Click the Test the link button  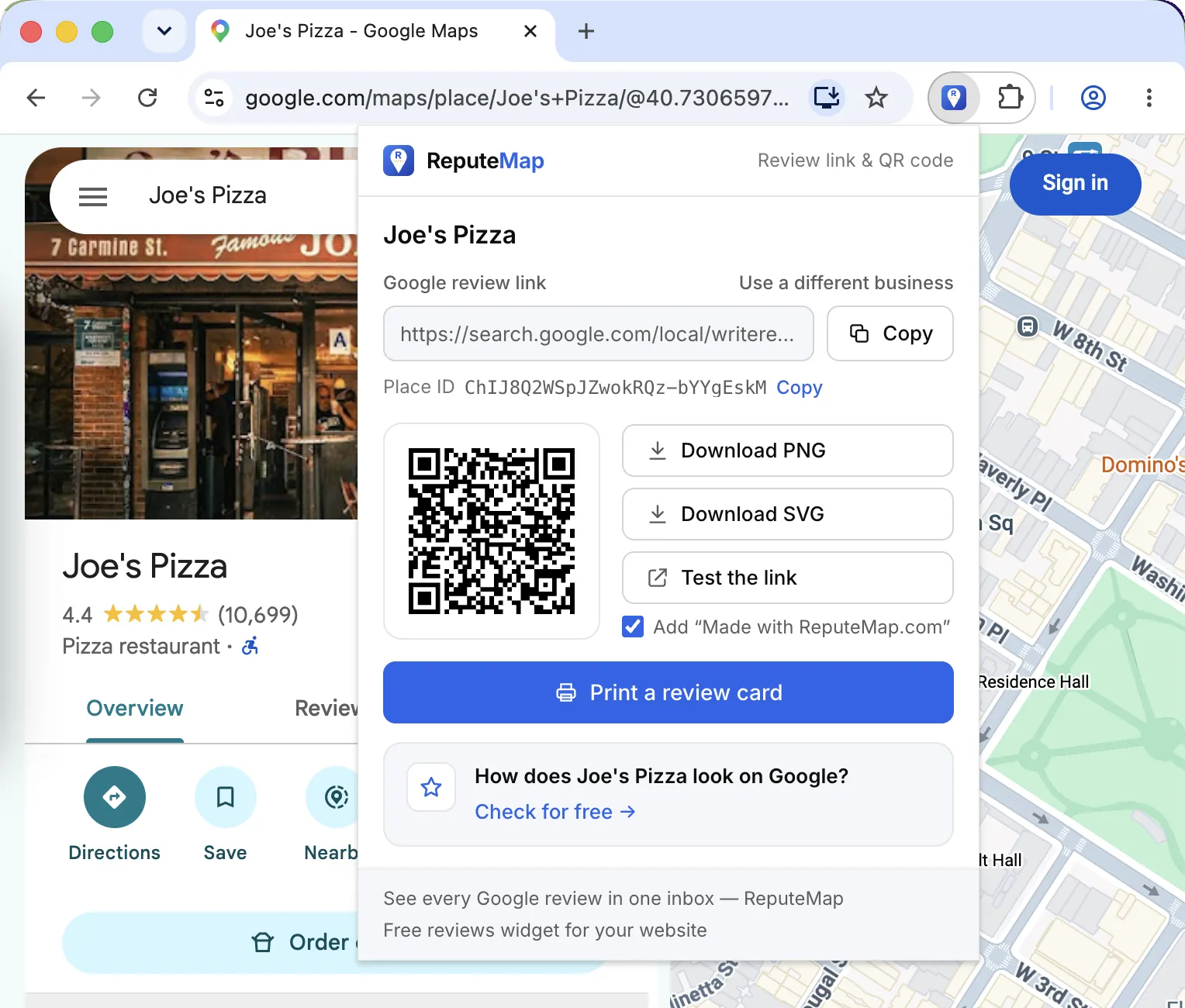tap(788, 578)
